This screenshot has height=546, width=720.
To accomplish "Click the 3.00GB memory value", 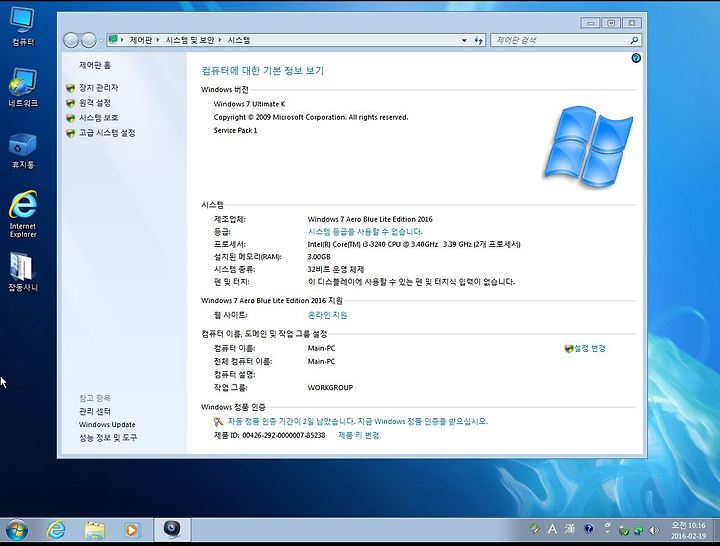I will click(319, 257).
